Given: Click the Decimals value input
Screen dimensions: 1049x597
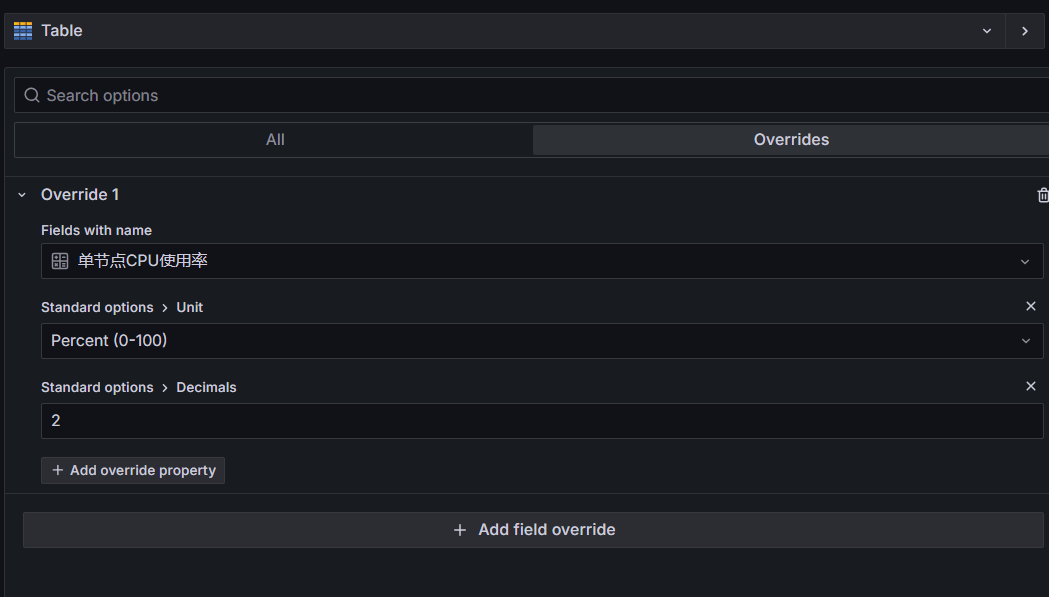Looking at the screenshot, I should tap(542, 421).
